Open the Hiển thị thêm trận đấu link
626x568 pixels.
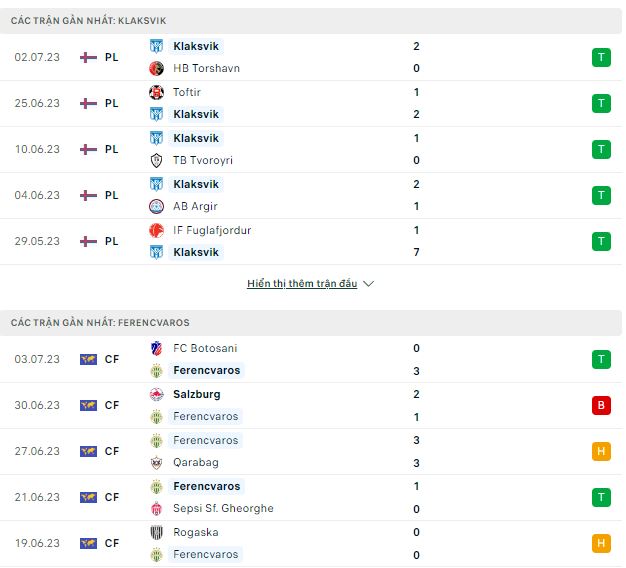click(302, 283)
